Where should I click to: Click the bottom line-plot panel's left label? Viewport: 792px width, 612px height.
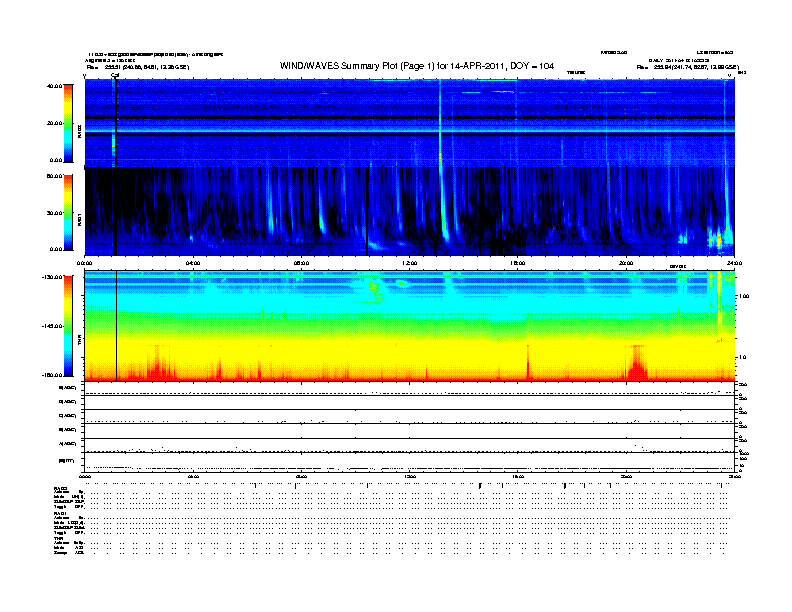pos(67,461)
